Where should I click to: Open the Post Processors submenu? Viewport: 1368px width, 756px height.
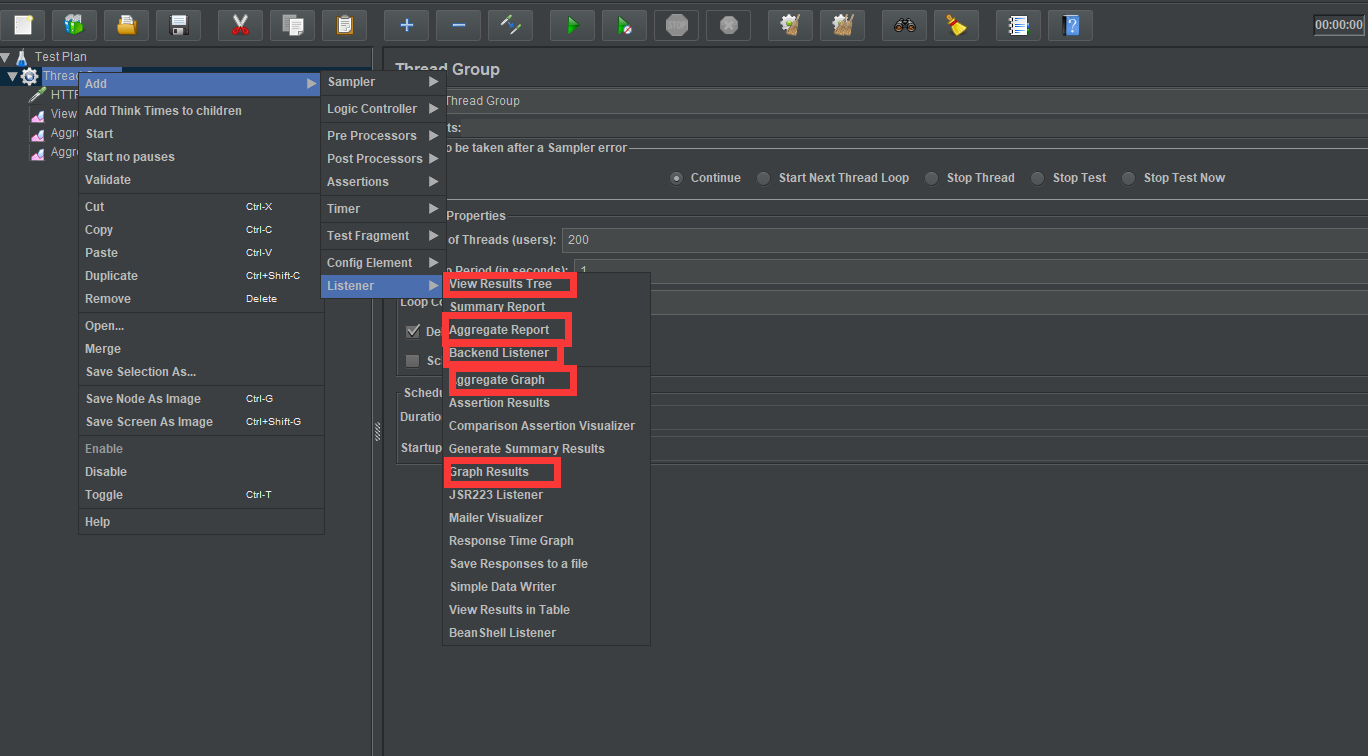point(384,159)
